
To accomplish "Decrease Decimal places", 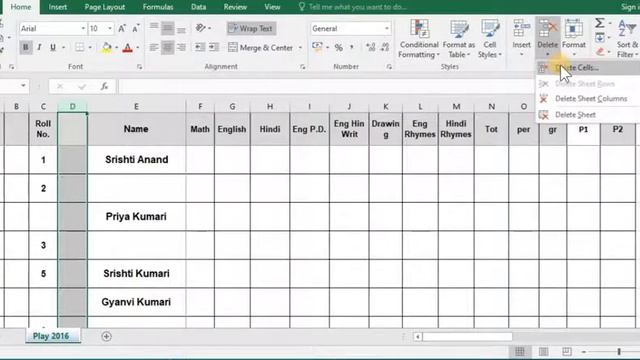I will click(x=385, y=47).
